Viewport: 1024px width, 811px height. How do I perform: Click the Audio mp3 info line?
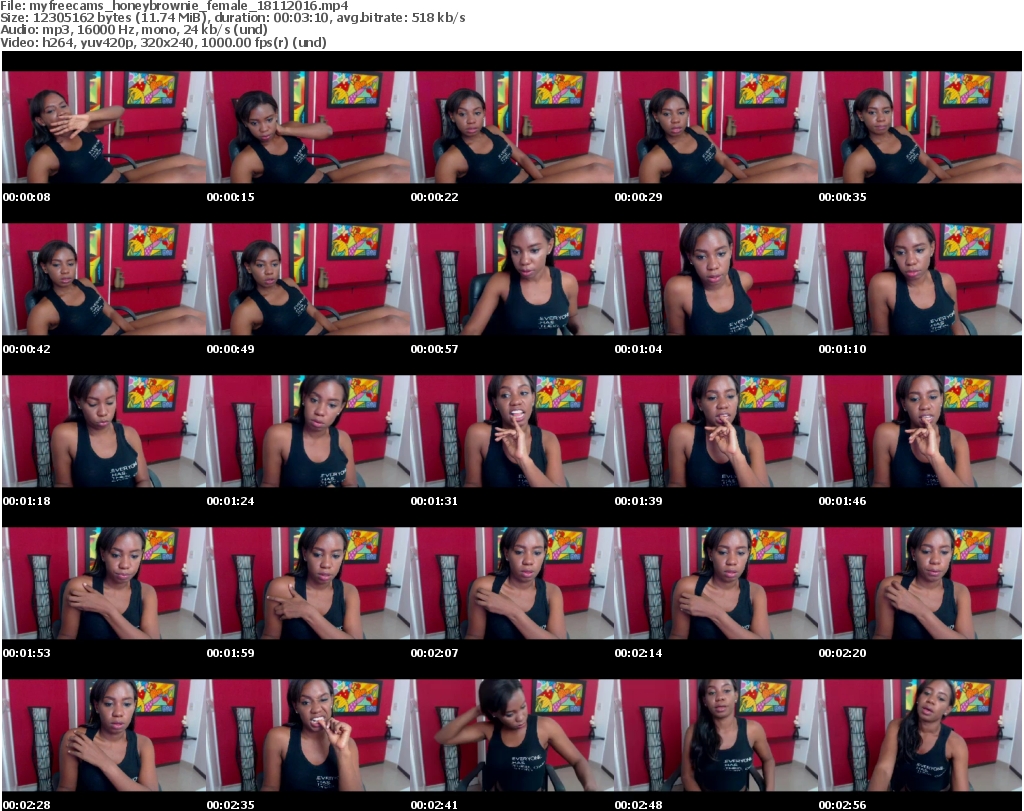(x=134, y=30)
